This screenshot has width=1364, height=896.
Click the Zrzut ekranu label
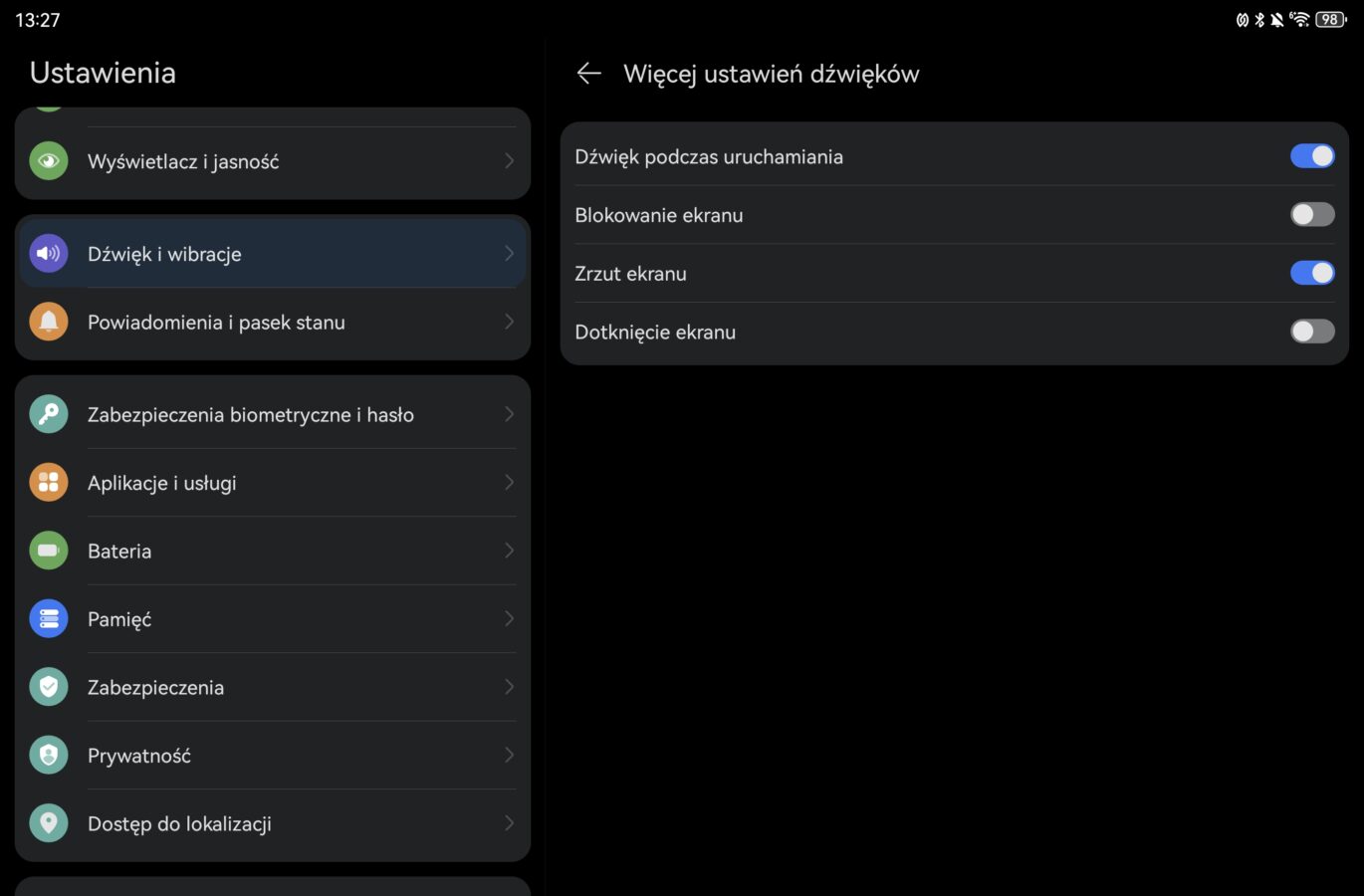(630, 274)
